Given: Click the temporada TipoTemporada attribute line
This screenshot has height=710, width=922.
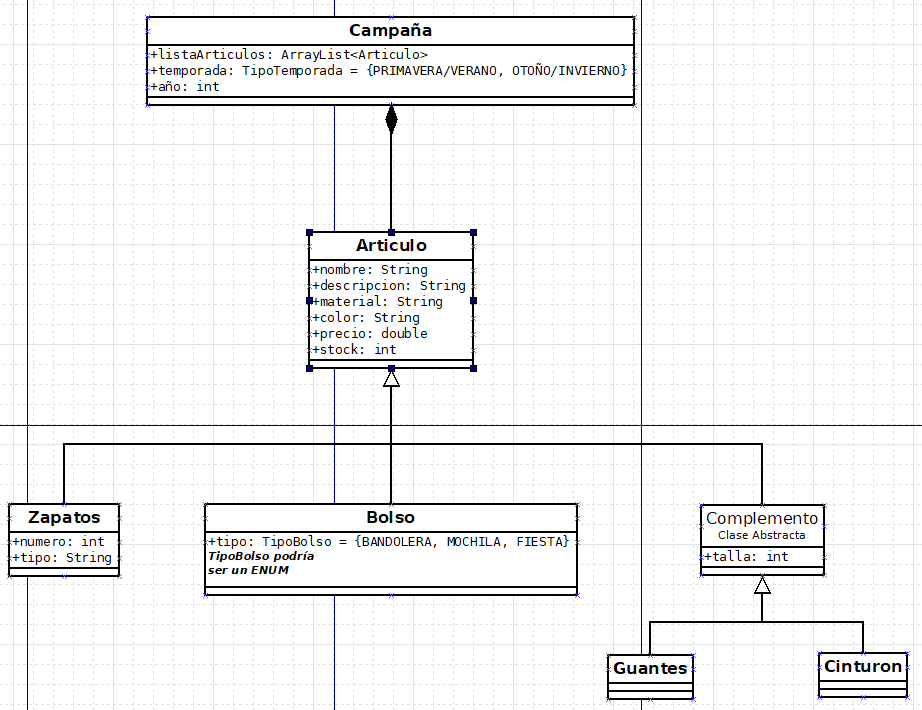Looking at the screenshot, I should (x=389, y=71).
